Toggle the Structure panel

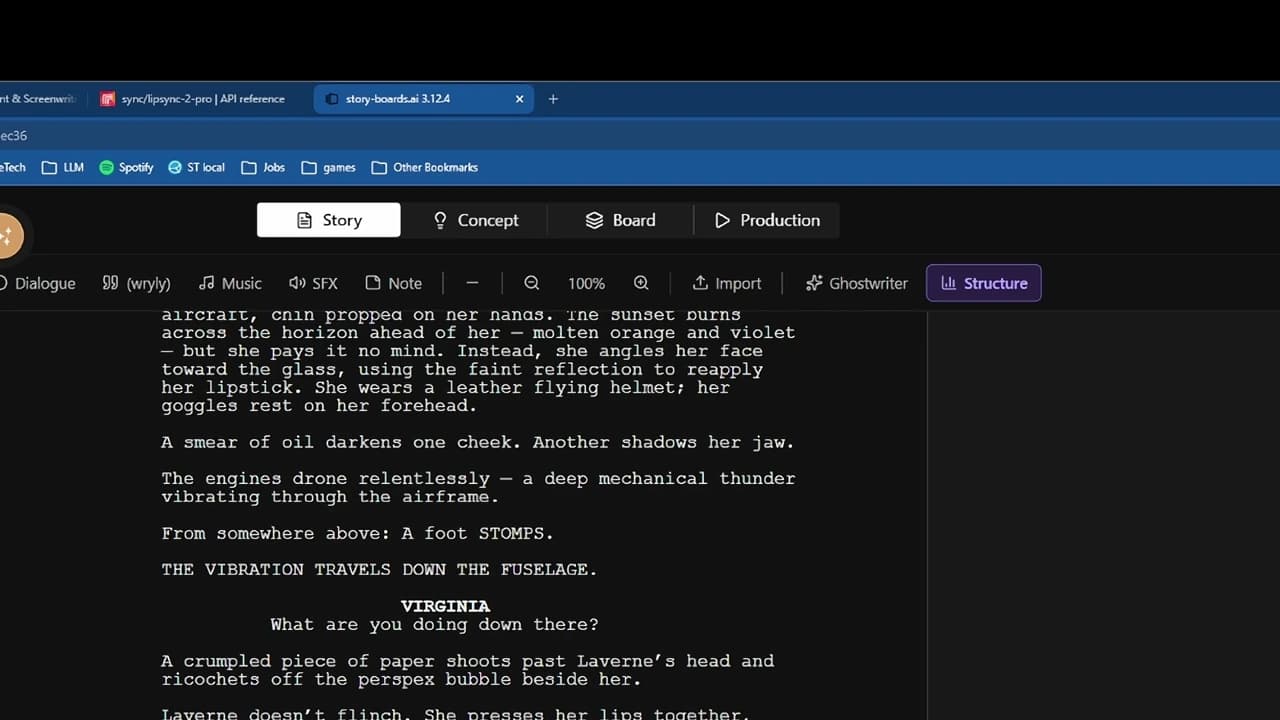point(984,283)
